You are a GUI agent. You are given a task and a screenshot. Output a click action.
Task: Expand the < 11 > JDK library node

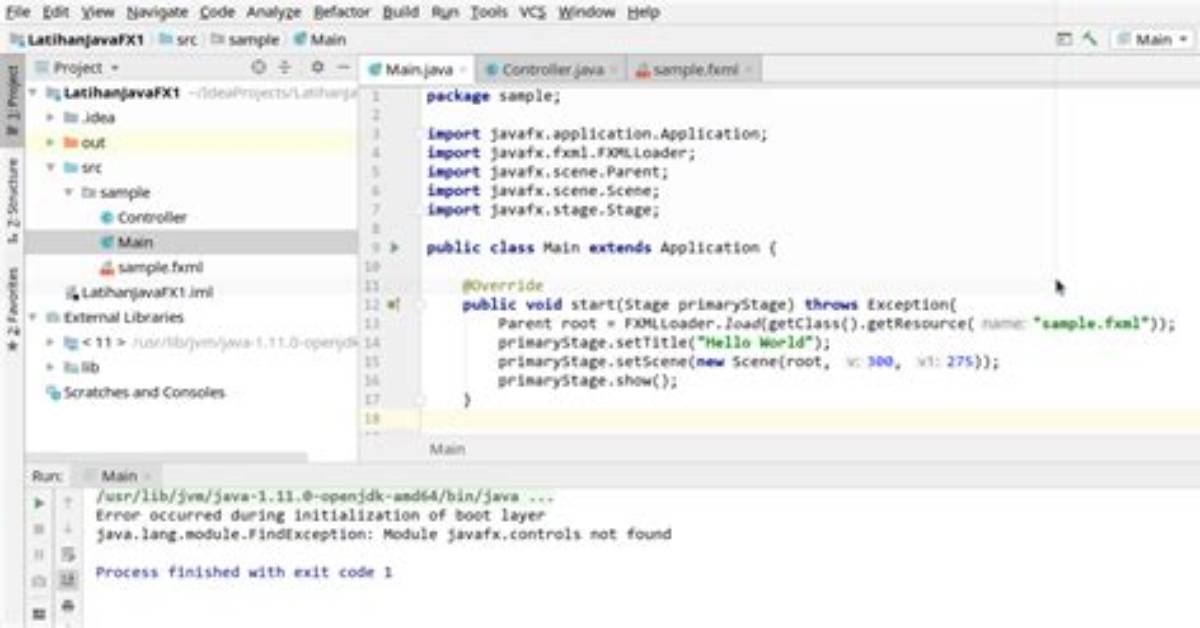(x=51, y=343)
